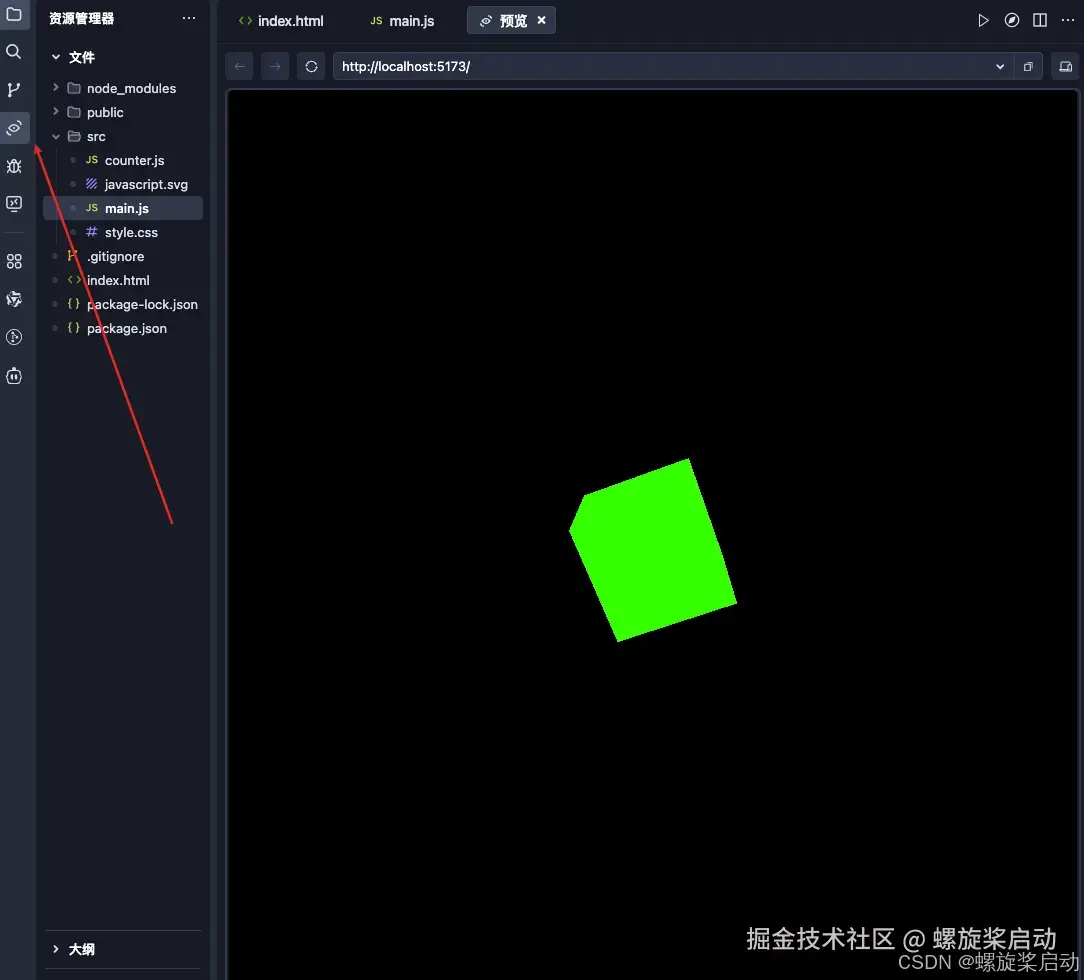Viewport: 1084px width, 980px height.
Task: Open the Run and Debug view
Action: point(14,166)
